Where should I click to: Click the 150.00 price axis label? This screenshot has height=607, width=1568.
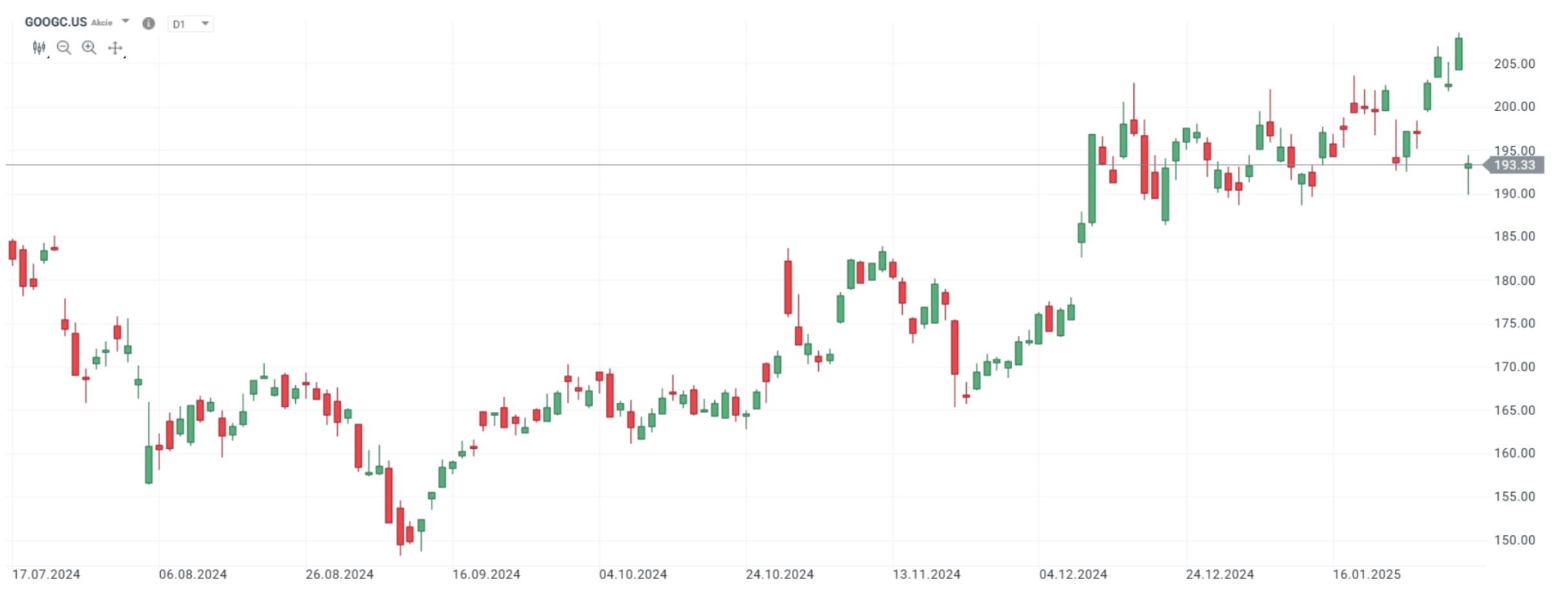tap(1514, 540)
